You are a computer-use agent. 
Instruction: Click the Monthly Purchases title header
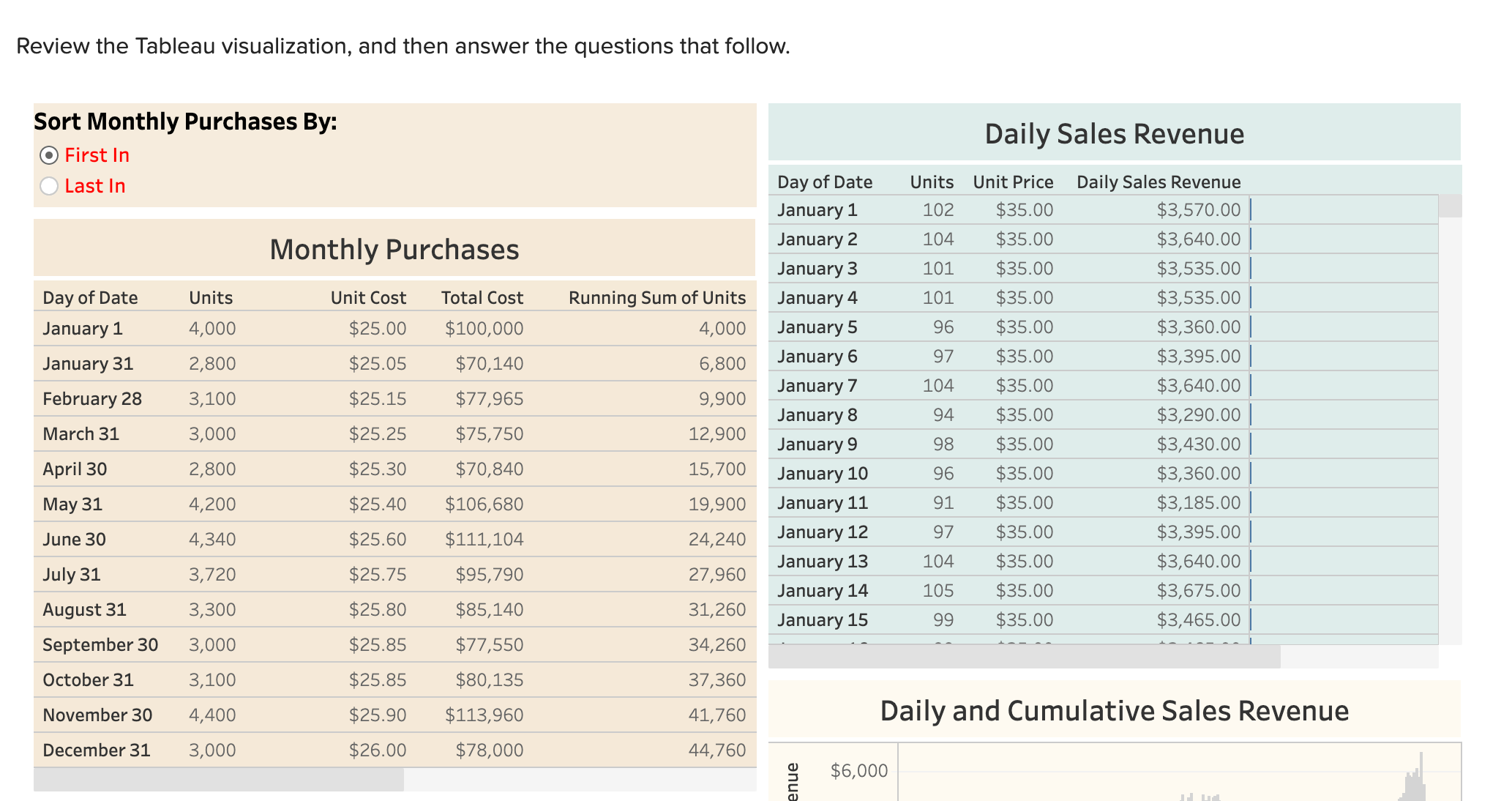pos(394,249)
